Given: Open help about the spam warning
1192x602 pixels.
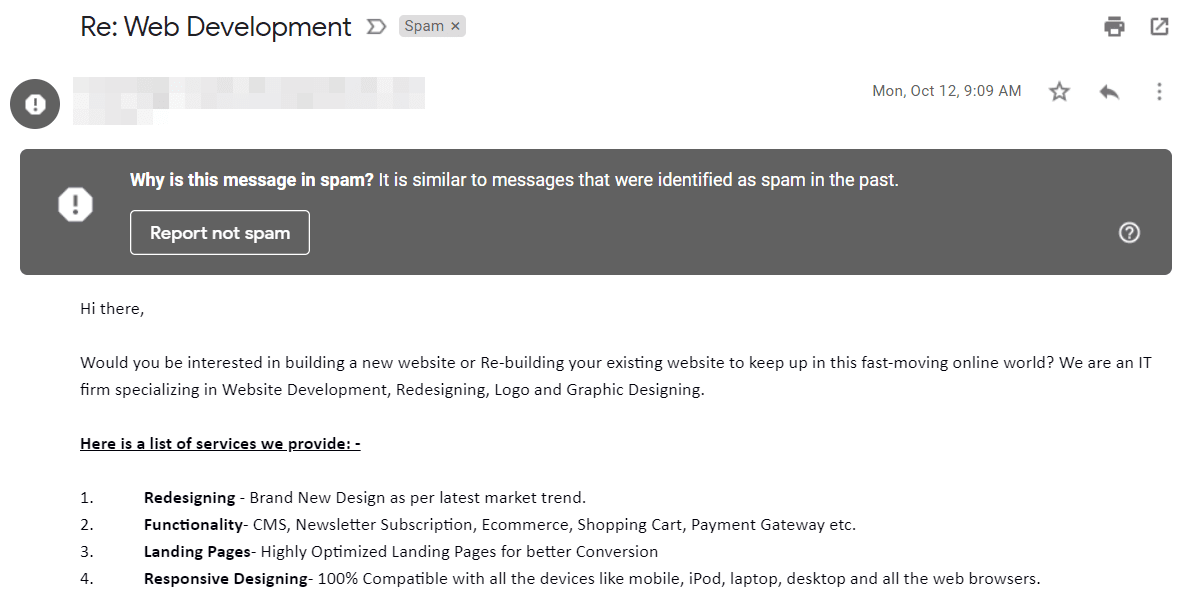Looking at the screenshot, I should [1129, 232].
